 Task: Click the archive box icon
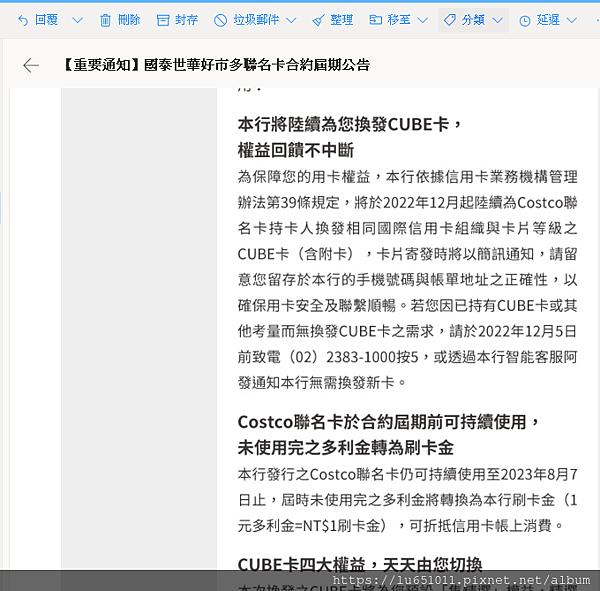pos(163,20)
